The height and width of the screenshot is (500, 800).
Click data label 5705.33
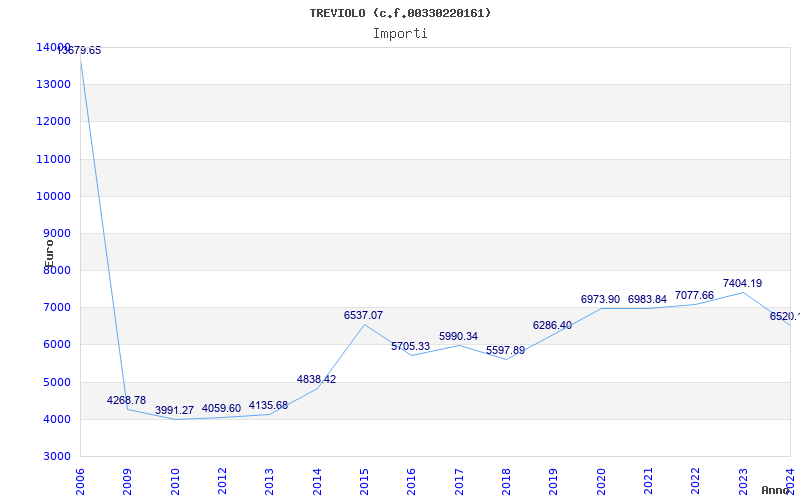411,346
